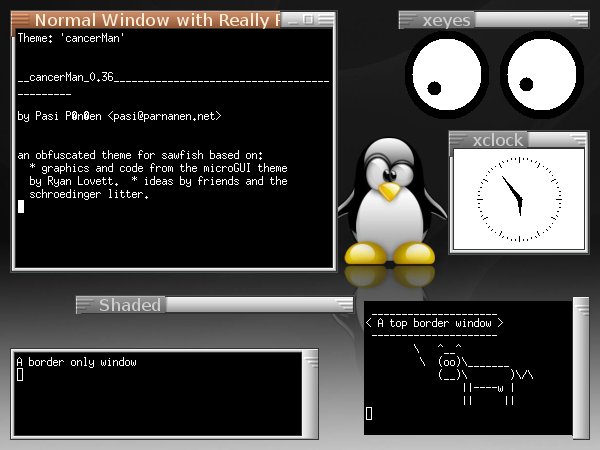
Task: Click the left eye in xeyes
Action: click(447, 75)
